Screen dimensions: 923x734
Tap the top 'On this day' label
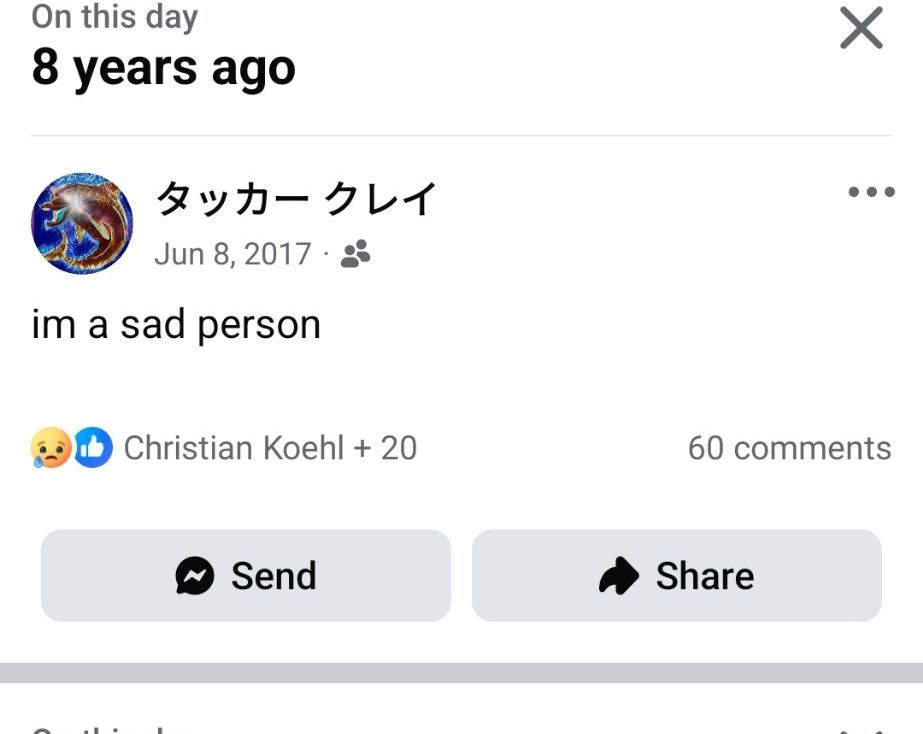point(114,16)
